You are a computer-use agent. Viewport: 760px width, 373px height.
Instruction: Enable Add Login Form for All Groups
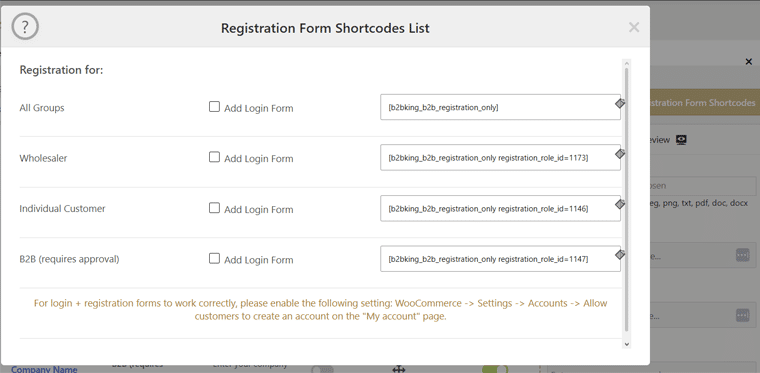pyautogui.click(x=214, y=107)
